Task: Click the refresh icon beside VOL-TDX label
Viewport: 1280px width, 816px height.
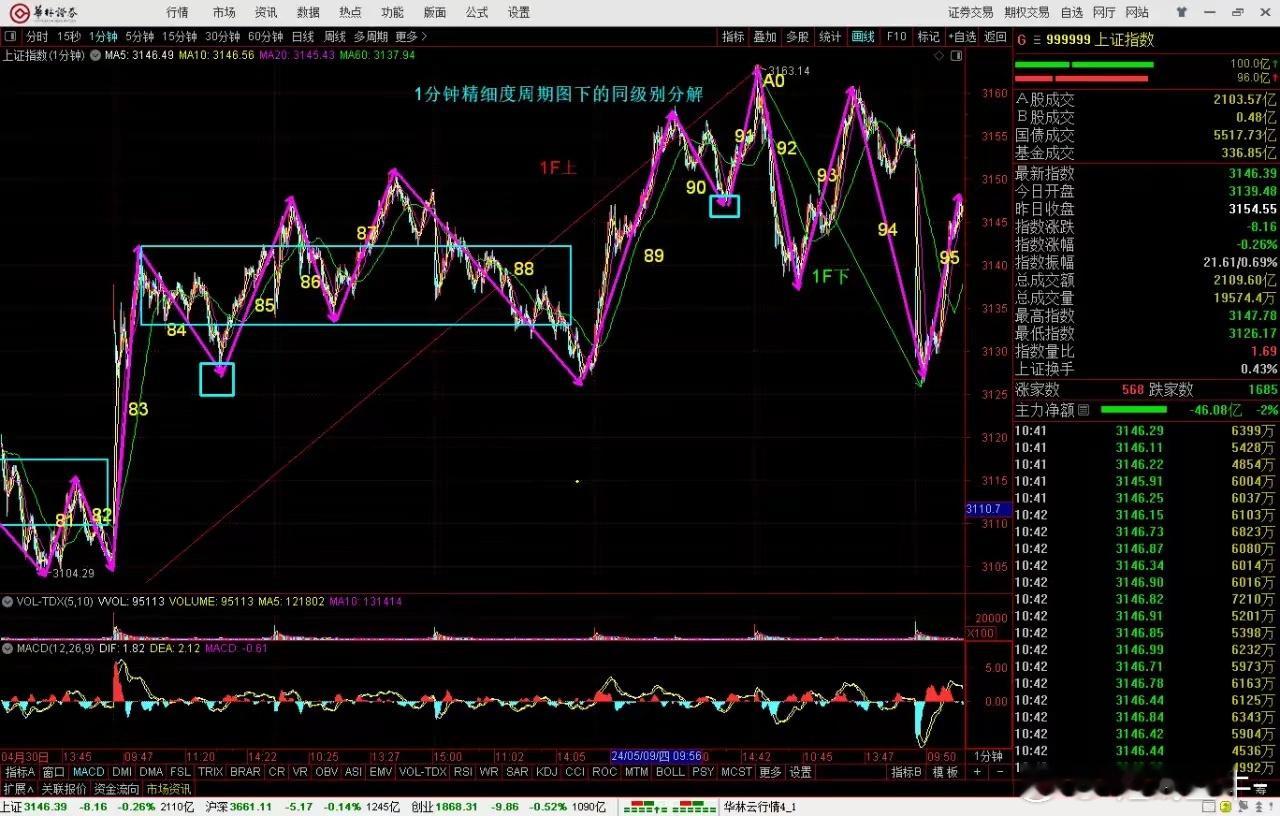Action: (x=7, y=602)
